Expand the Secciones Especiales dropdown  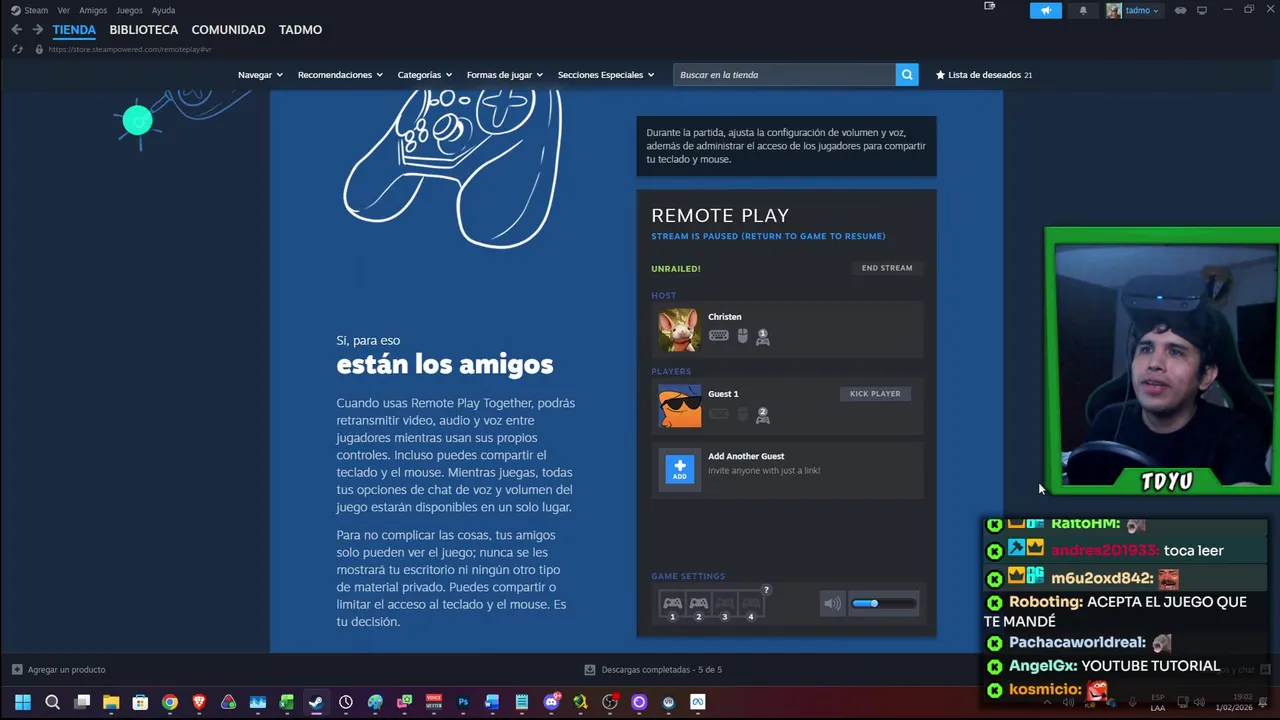point(606,75)
